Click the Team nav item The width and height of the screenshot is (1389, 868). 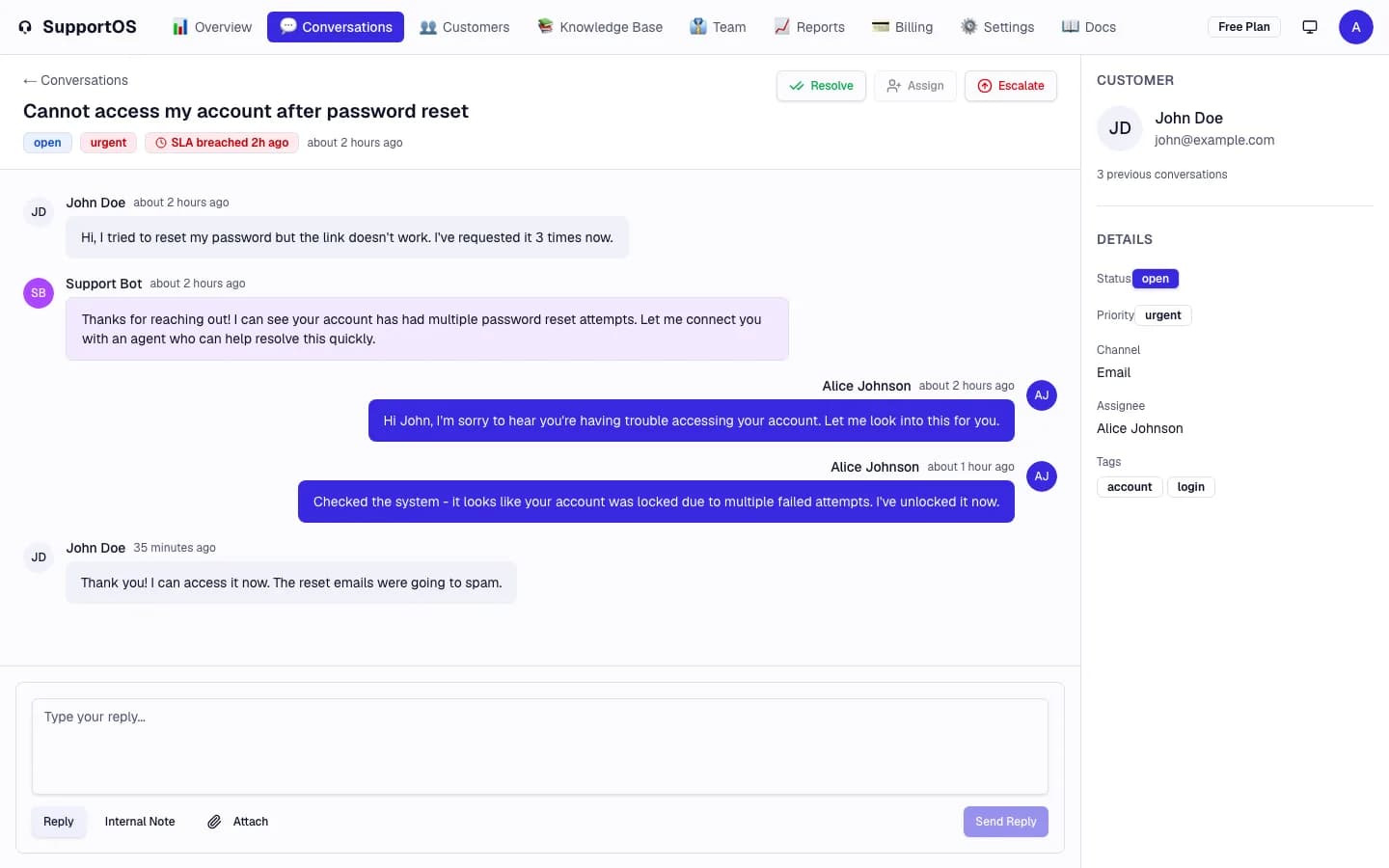(718, 27)
